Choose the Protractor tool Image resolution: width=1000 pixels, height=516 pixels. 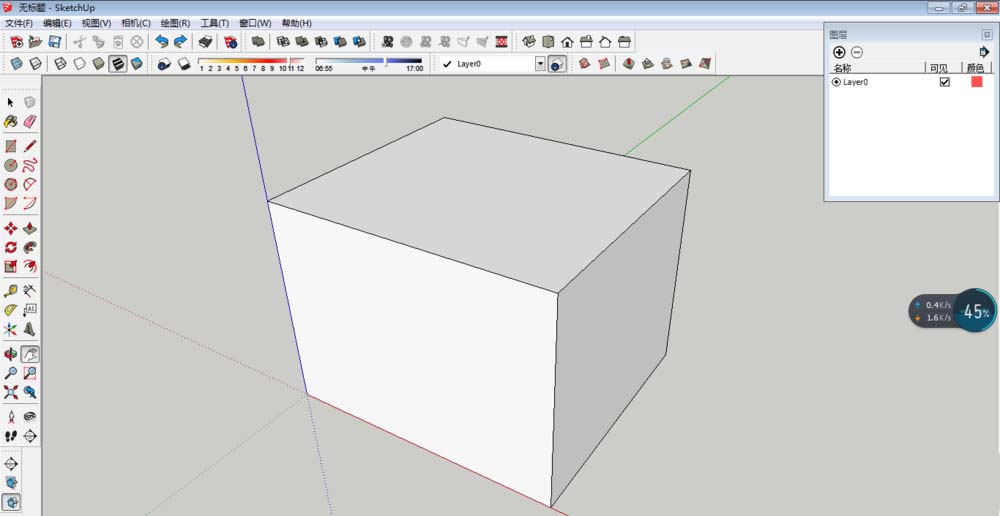[11, 310]
